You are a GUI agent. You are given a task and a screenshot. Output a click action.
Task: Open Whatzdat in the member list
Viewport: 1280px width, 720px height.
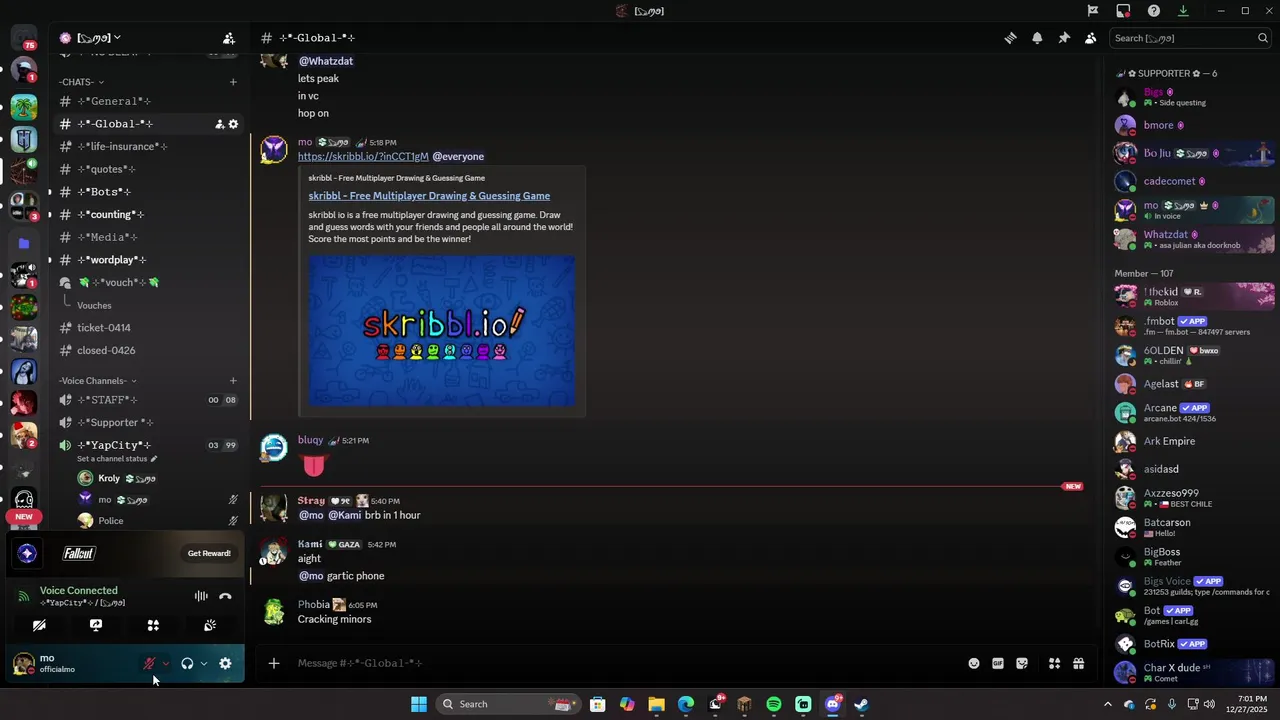click(x=1194, y=239)
